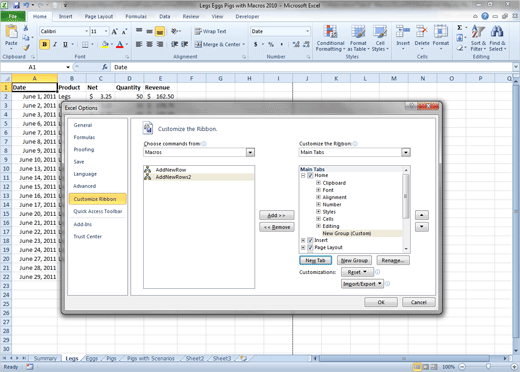Click the Excel Help question icon
The width and height of the screenshot is (520, 372).
point(485,16)
